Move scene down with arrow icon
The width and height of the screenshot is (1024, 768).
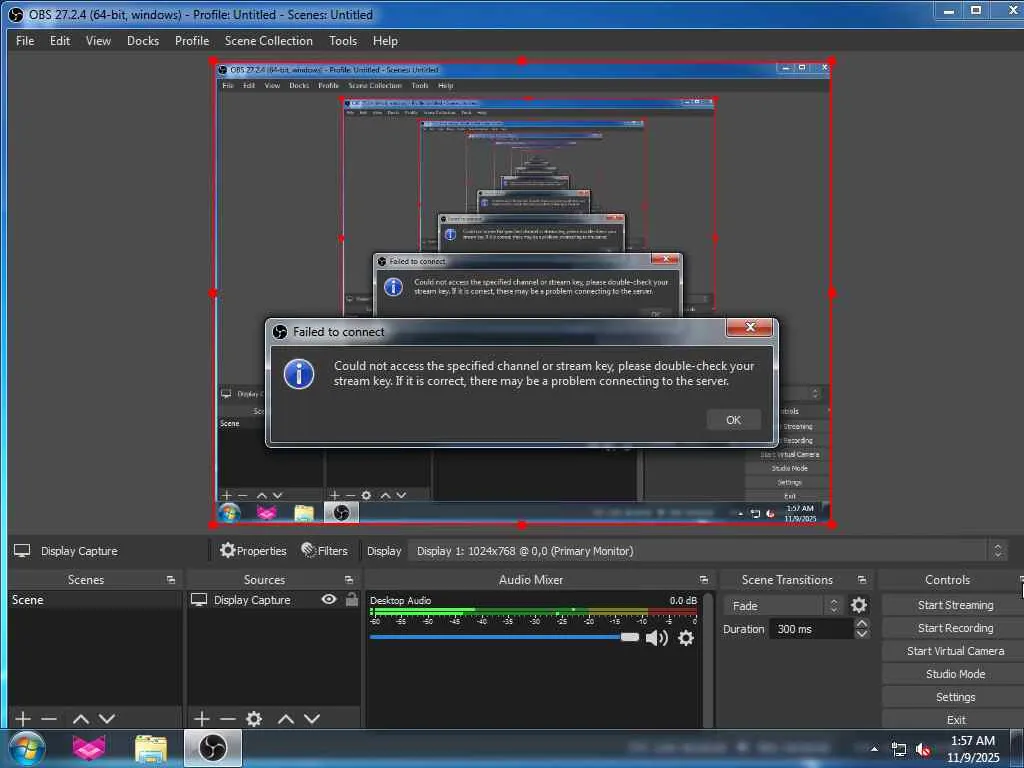click(107, 718)
